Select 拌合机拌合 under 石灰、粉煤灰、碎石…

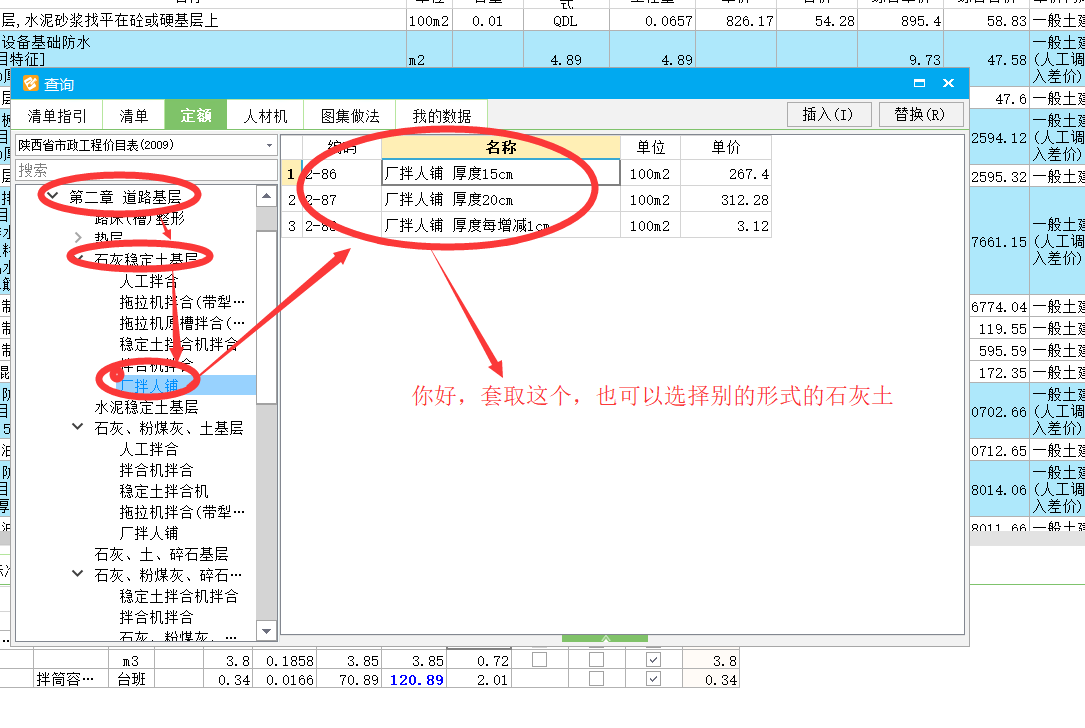[x=156, y=617]
